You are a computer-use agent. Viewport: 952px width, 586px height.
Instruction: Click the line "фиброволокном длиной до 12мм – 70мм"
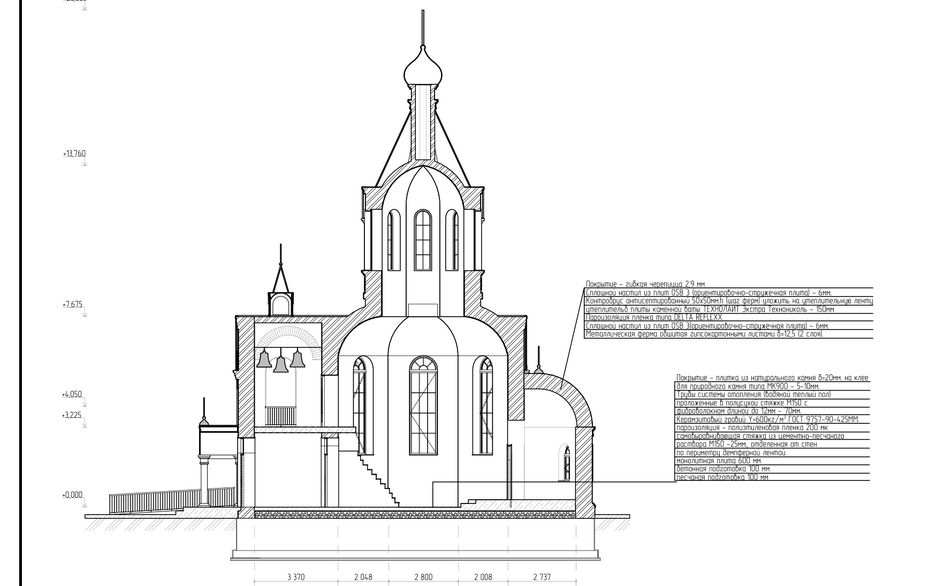(738, 412)
